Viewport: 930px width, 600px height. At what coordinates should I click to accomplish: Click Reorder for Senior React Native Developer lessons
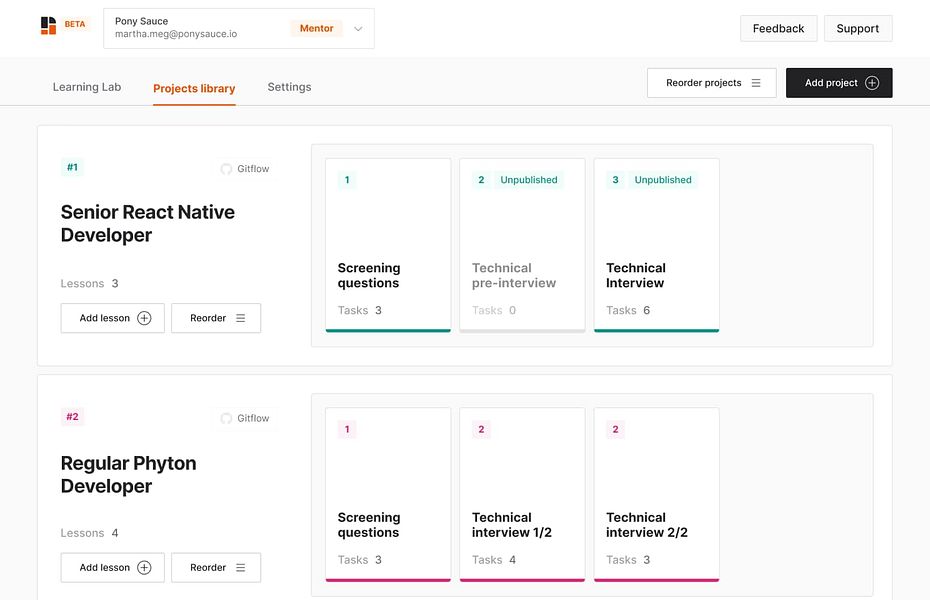[x=216, y=318]
